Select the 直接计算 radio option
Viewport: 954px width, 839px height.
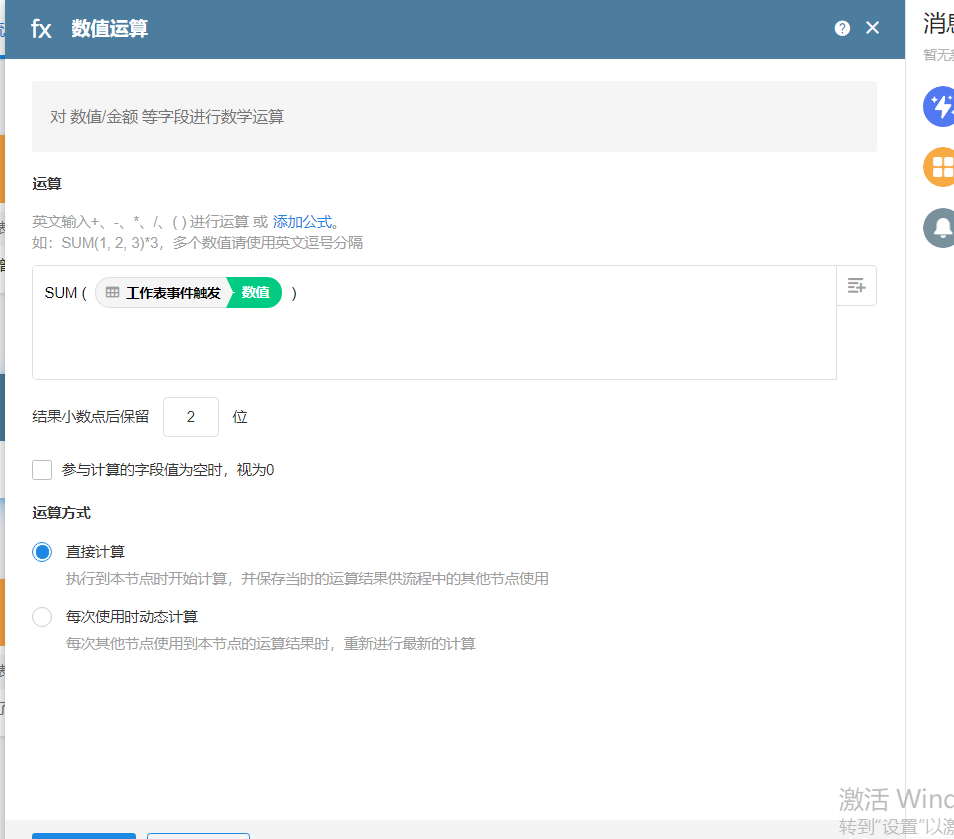click(x=42, y=552)
